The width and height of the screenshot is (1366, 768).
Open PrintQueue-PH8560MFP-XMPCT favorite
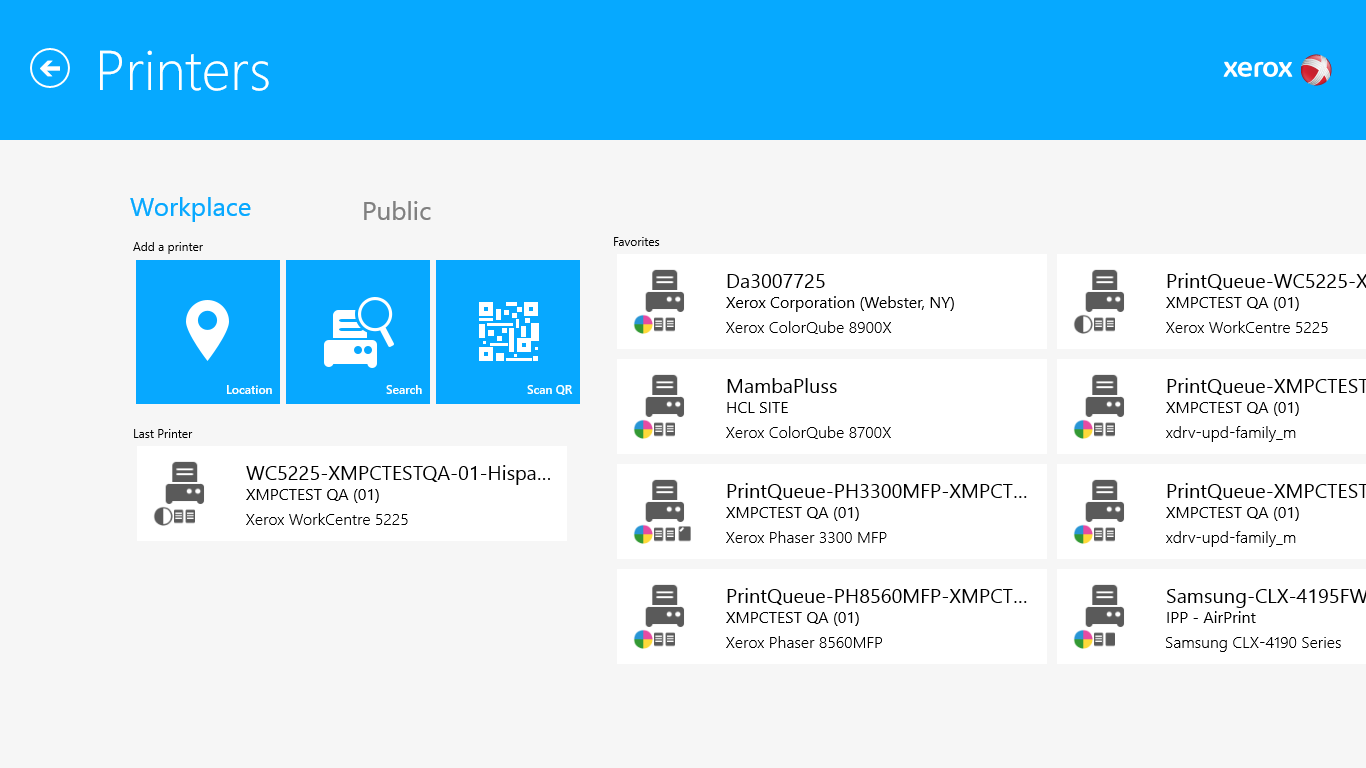(831, 616)
